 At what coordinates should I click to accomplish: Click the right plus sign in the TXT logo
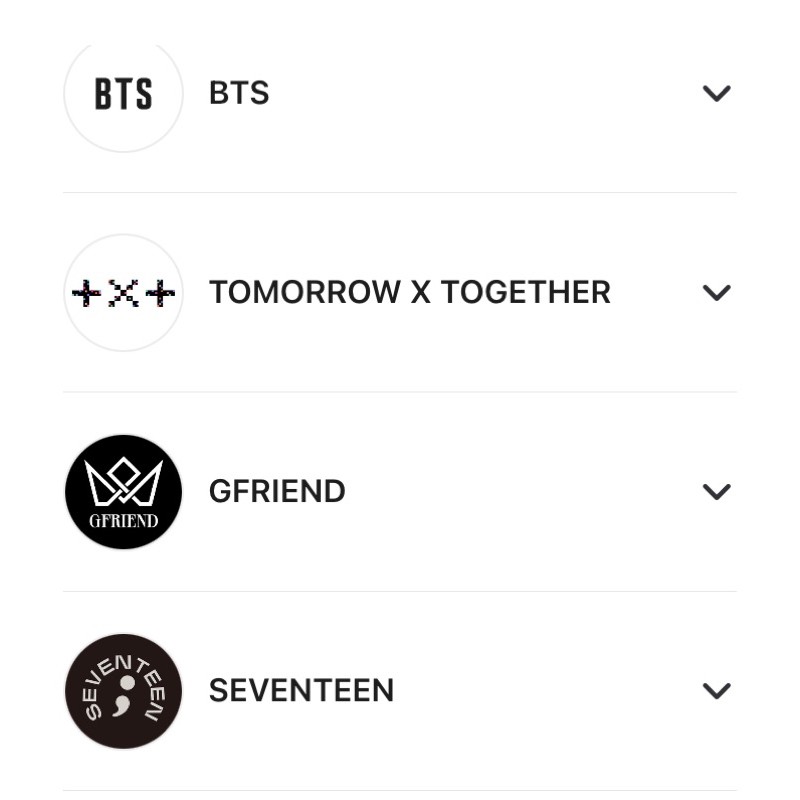pyautogui.click(x=159, y=293)
